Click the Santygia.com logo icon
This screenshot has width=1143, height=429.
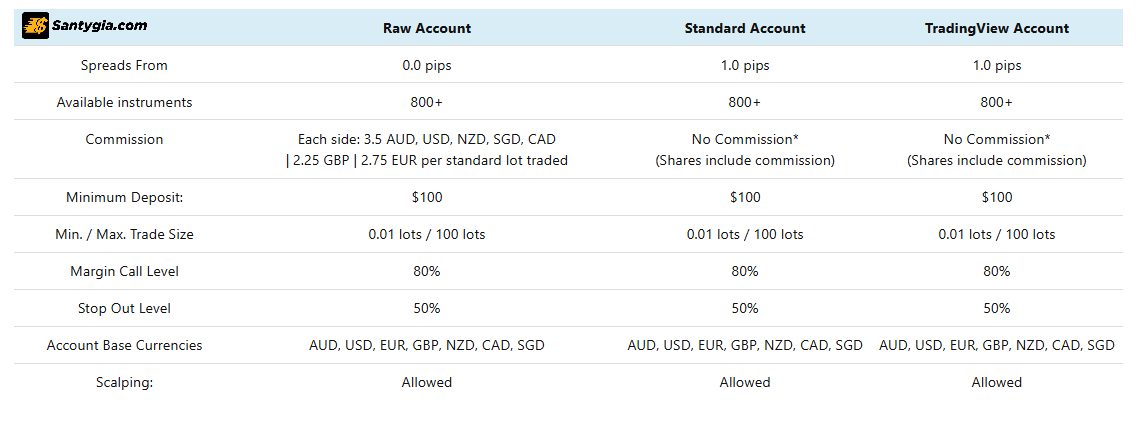(35, 27)
